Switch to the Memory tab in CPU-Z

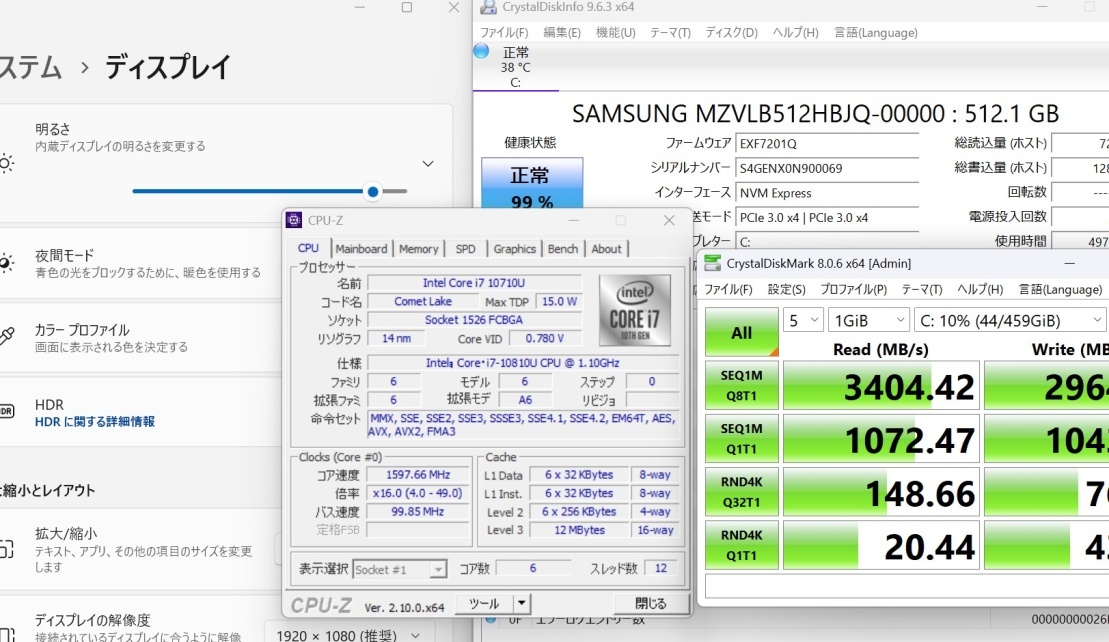[x=418, y=249]
